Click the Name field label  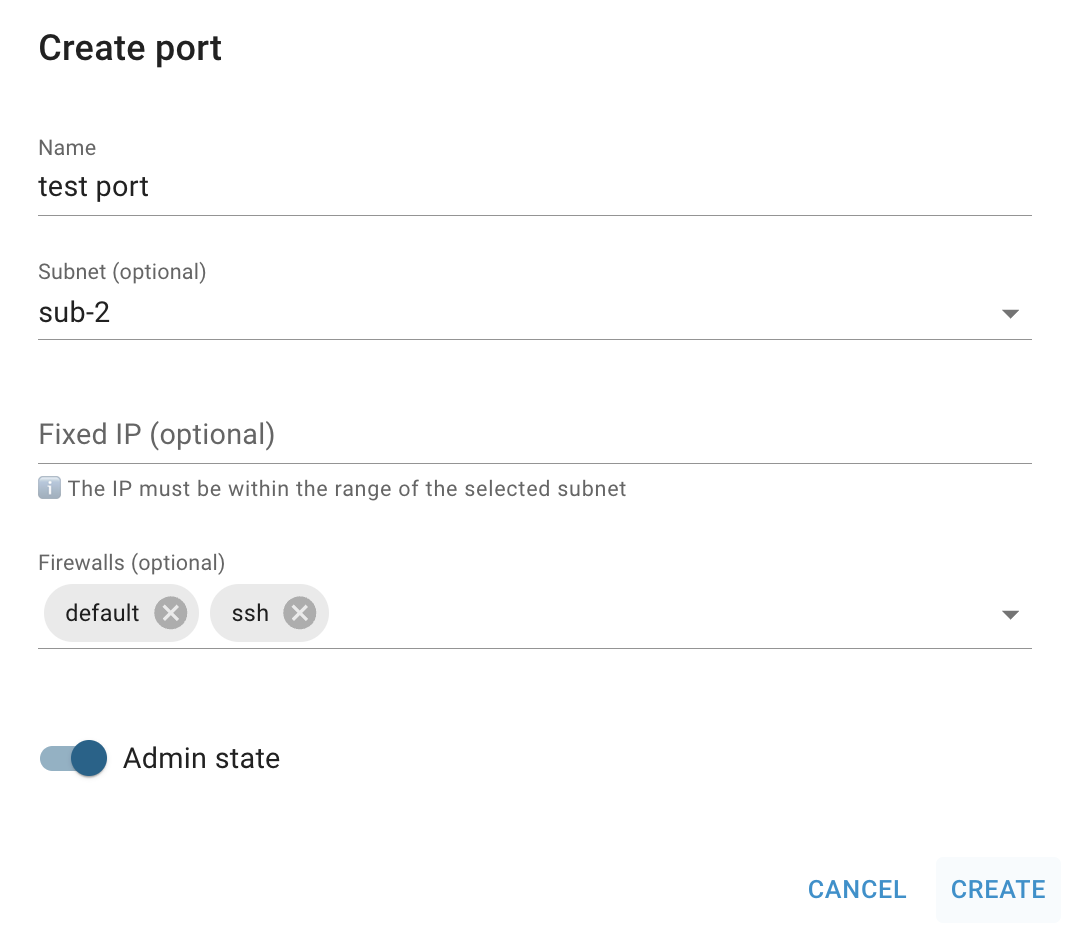coord(67,148)
